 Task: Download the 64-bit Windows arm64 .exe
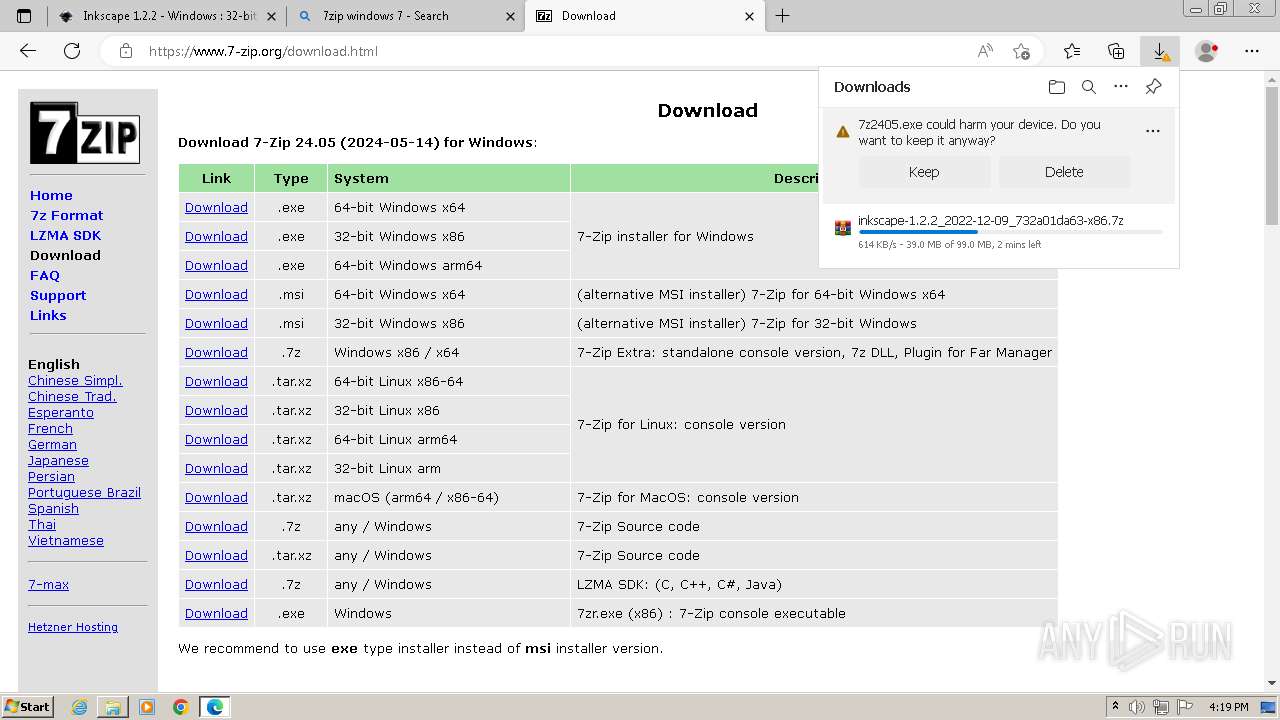click(x=216, y=265)
